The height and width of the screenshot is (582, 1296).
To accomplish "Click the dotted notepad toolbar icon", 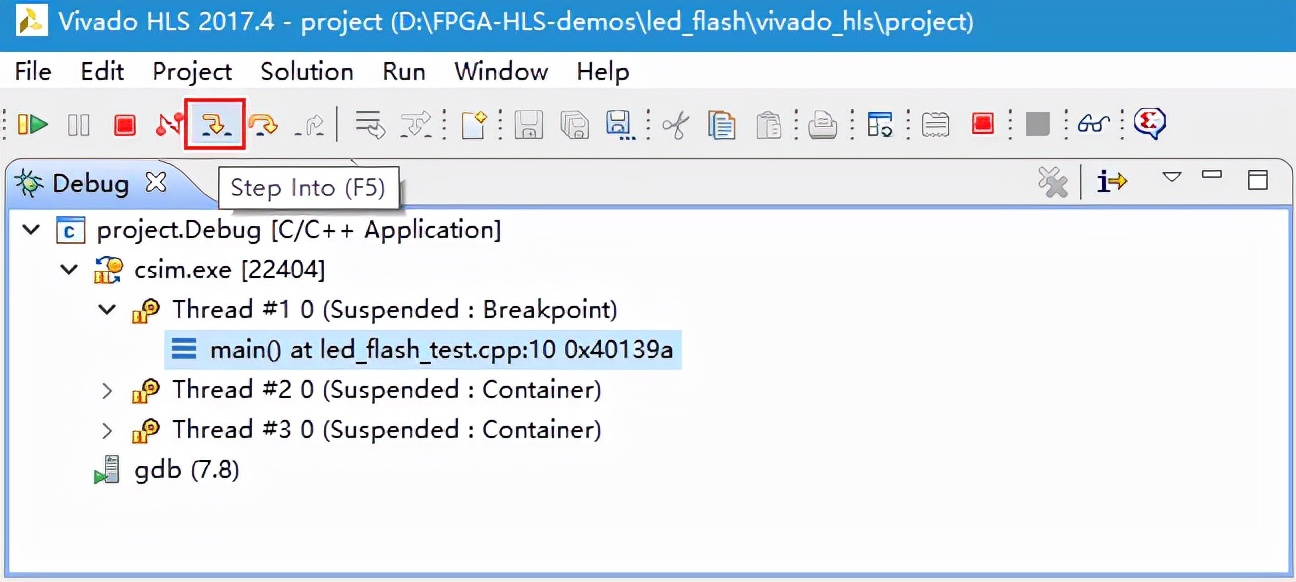I will pos(935,124).
